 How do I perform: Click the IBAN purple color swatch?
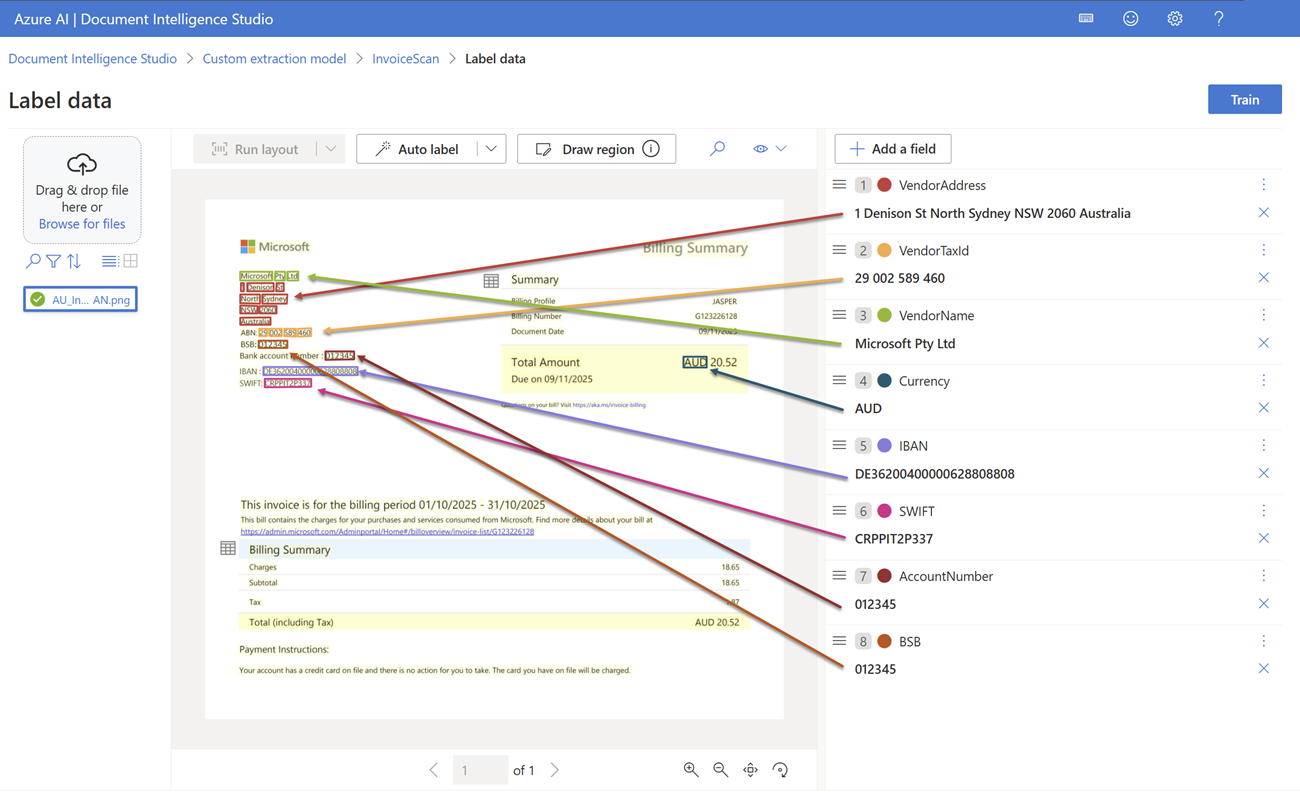884,445
